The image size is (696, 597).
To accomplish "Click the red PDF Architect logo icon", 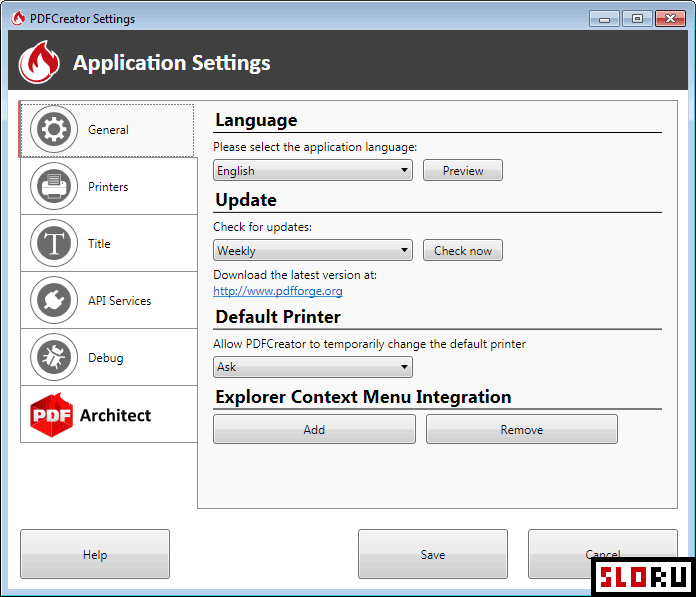I will (51, 415).
